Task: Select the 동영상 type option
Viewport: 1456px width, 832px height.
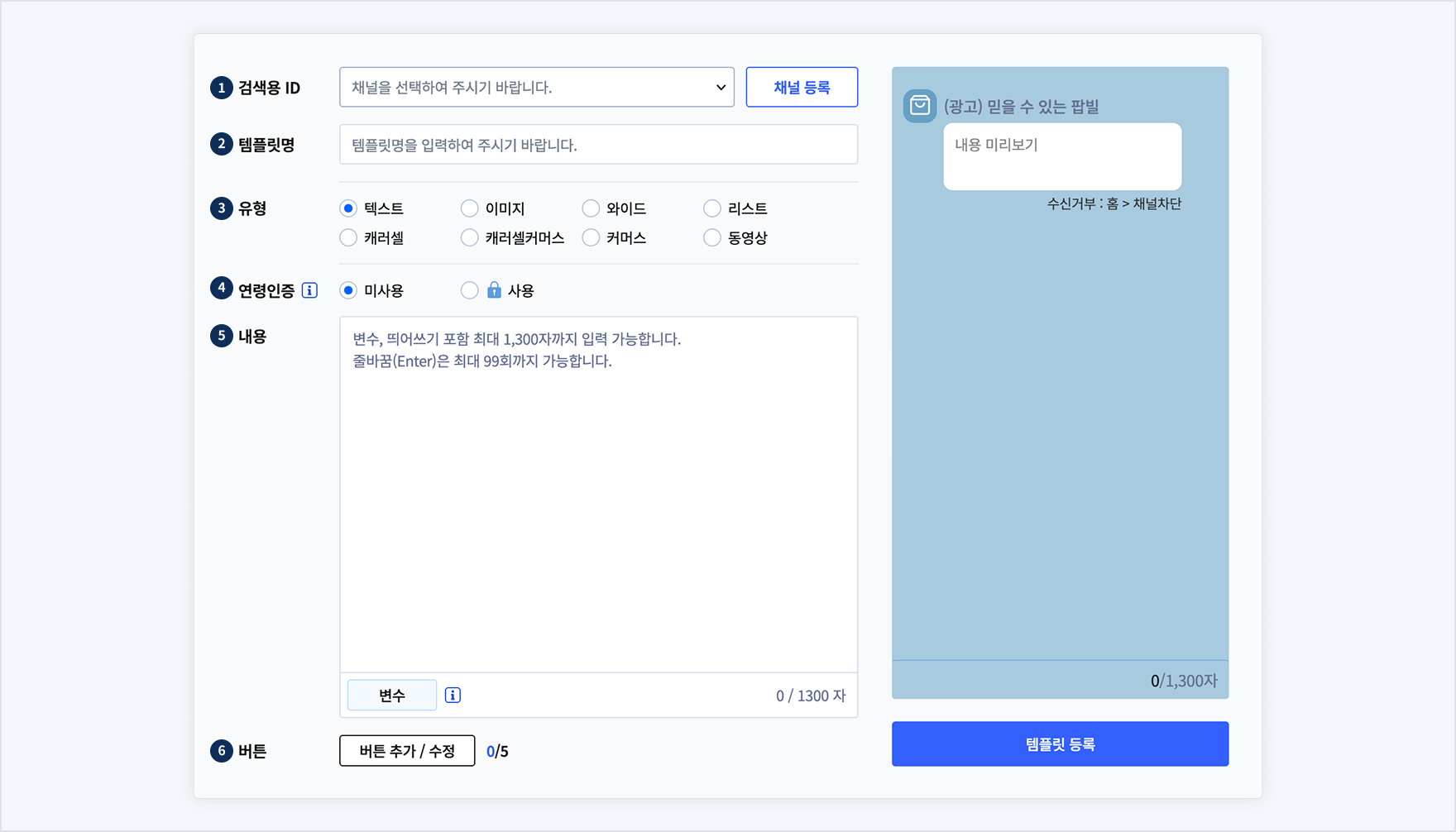Action: pos(711,237)
